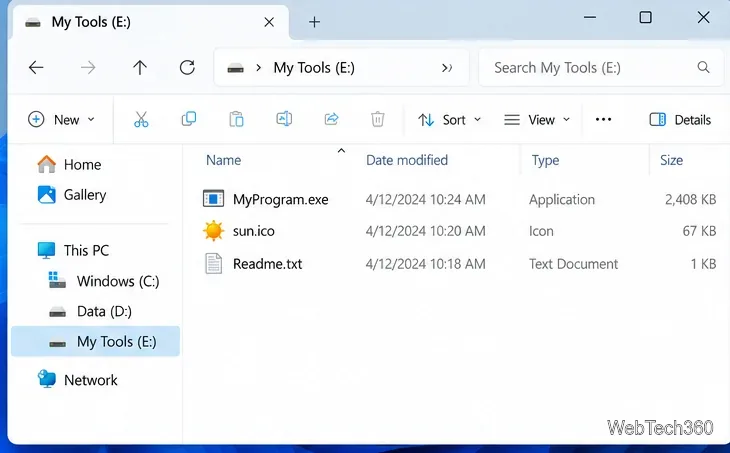The image size is (730, 453).
Task: Click the Home house icon in sidebar
Action: [47, 164]
